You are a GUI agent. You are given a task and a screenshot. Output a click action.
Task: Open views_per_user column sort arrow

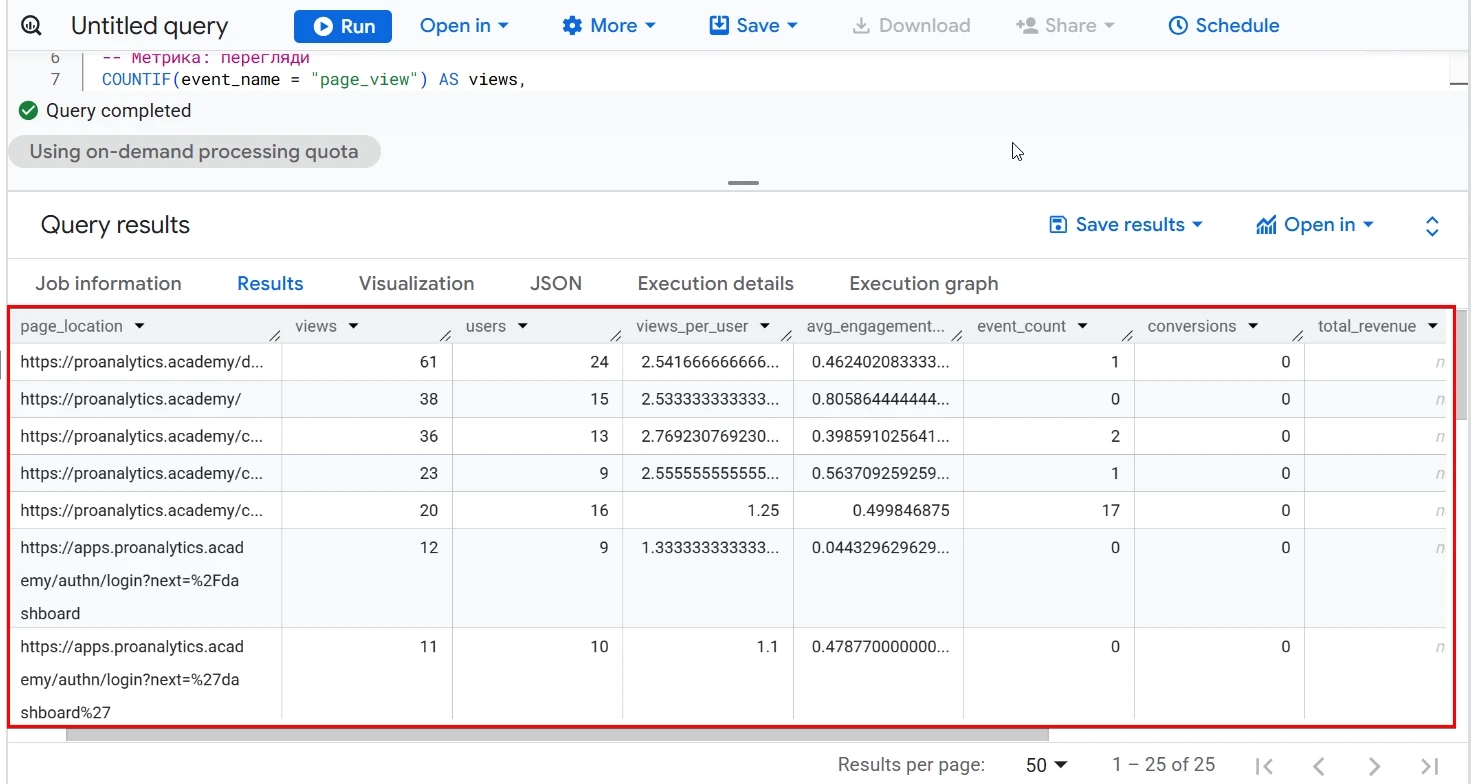pos(765,326)
